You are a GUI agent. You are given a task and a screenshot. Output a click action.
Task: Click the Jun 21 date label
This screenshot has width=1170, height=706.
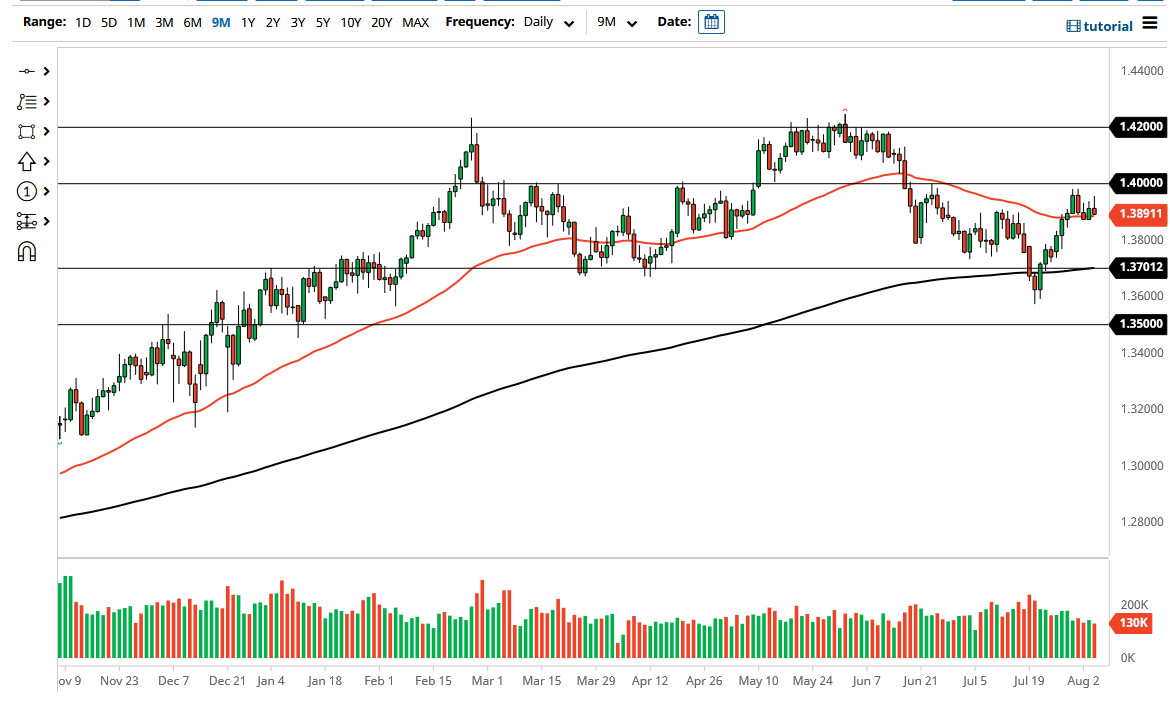point(920,681)
